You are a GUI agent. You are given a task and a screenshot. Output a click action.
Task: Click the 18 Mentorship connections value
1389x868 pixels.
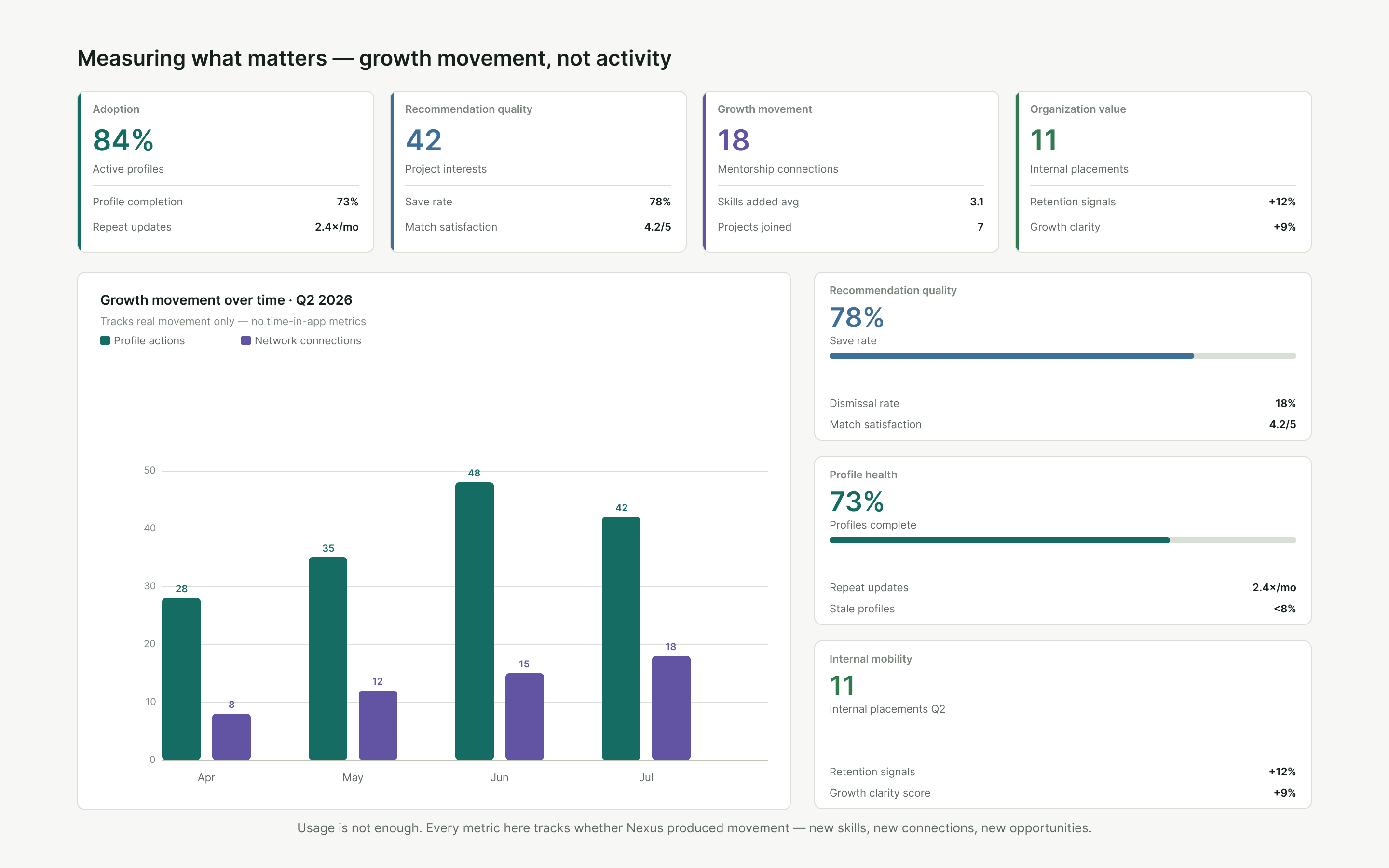click(x=734, y=141)
